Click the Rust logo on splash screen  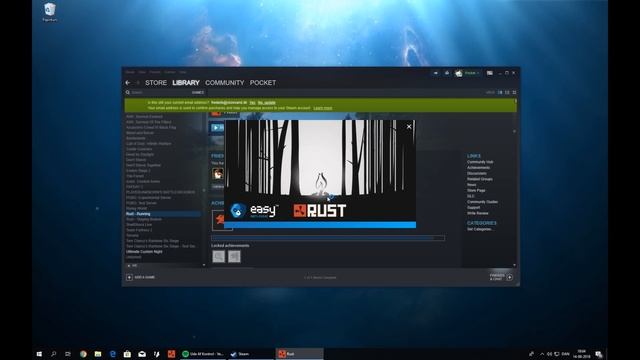[x=320, y=211]
